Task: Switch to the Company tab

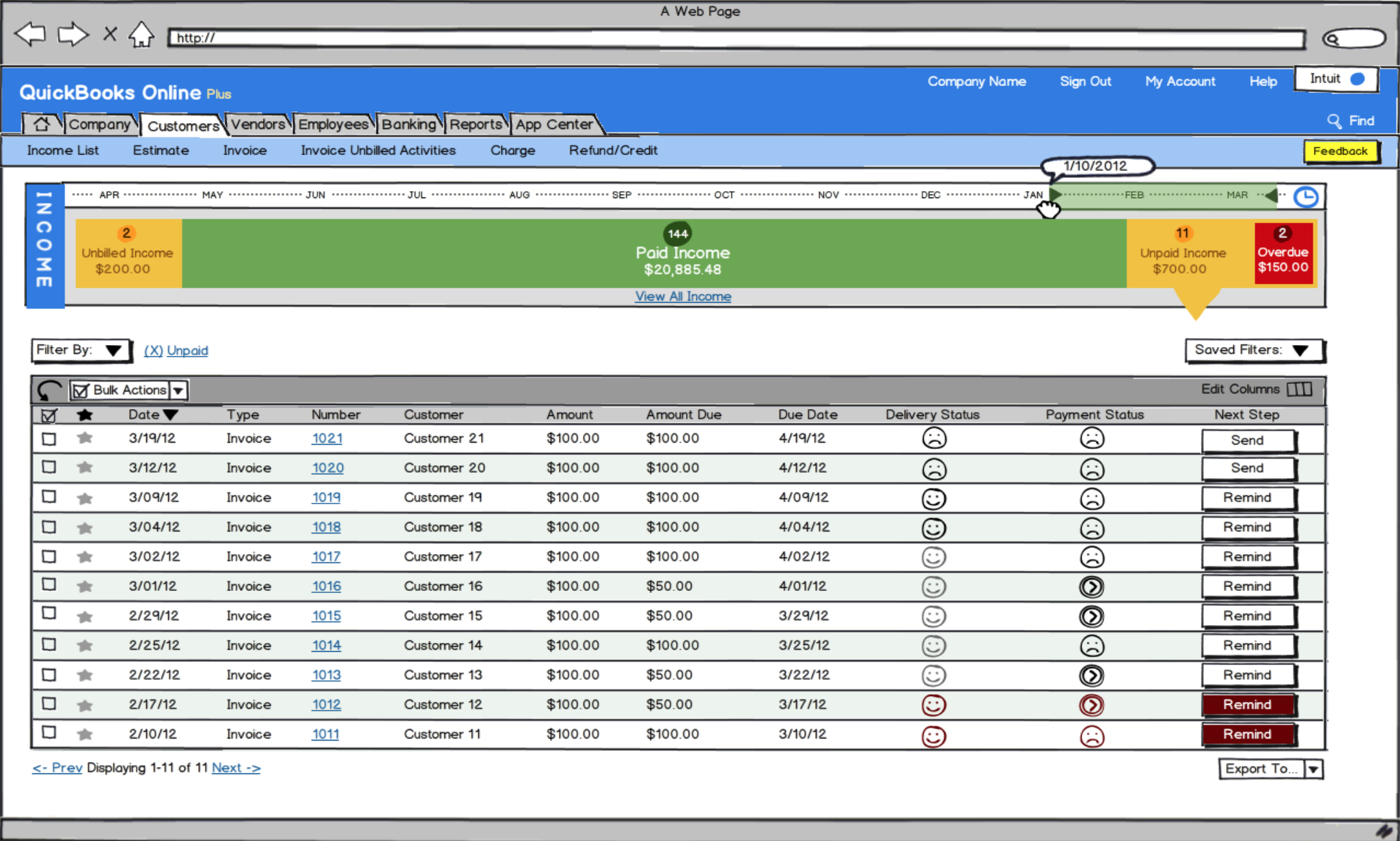Action: point(100,124)
